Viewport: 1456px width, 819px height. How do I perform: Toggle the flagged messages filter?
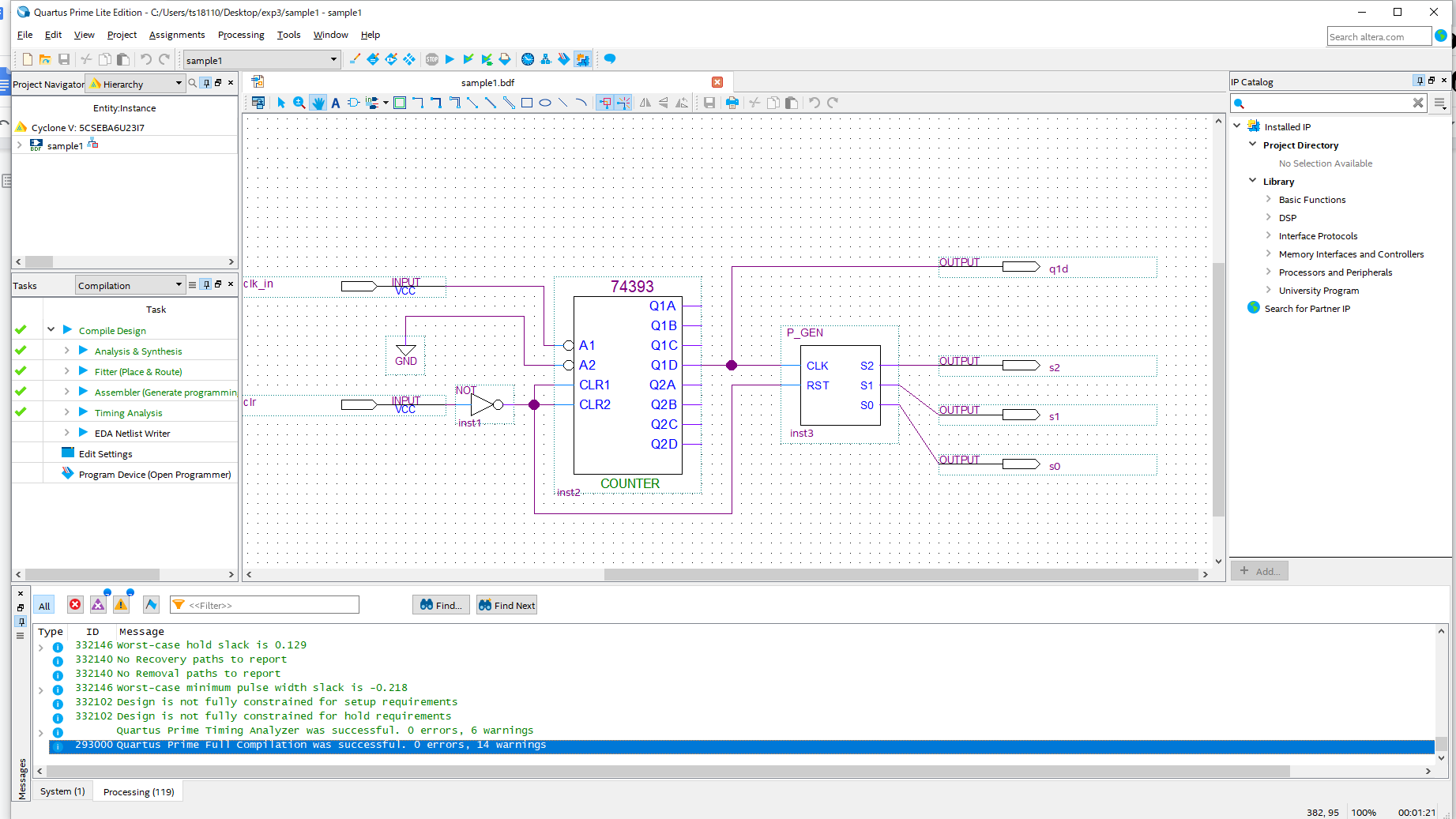click(x=151, y=605)
